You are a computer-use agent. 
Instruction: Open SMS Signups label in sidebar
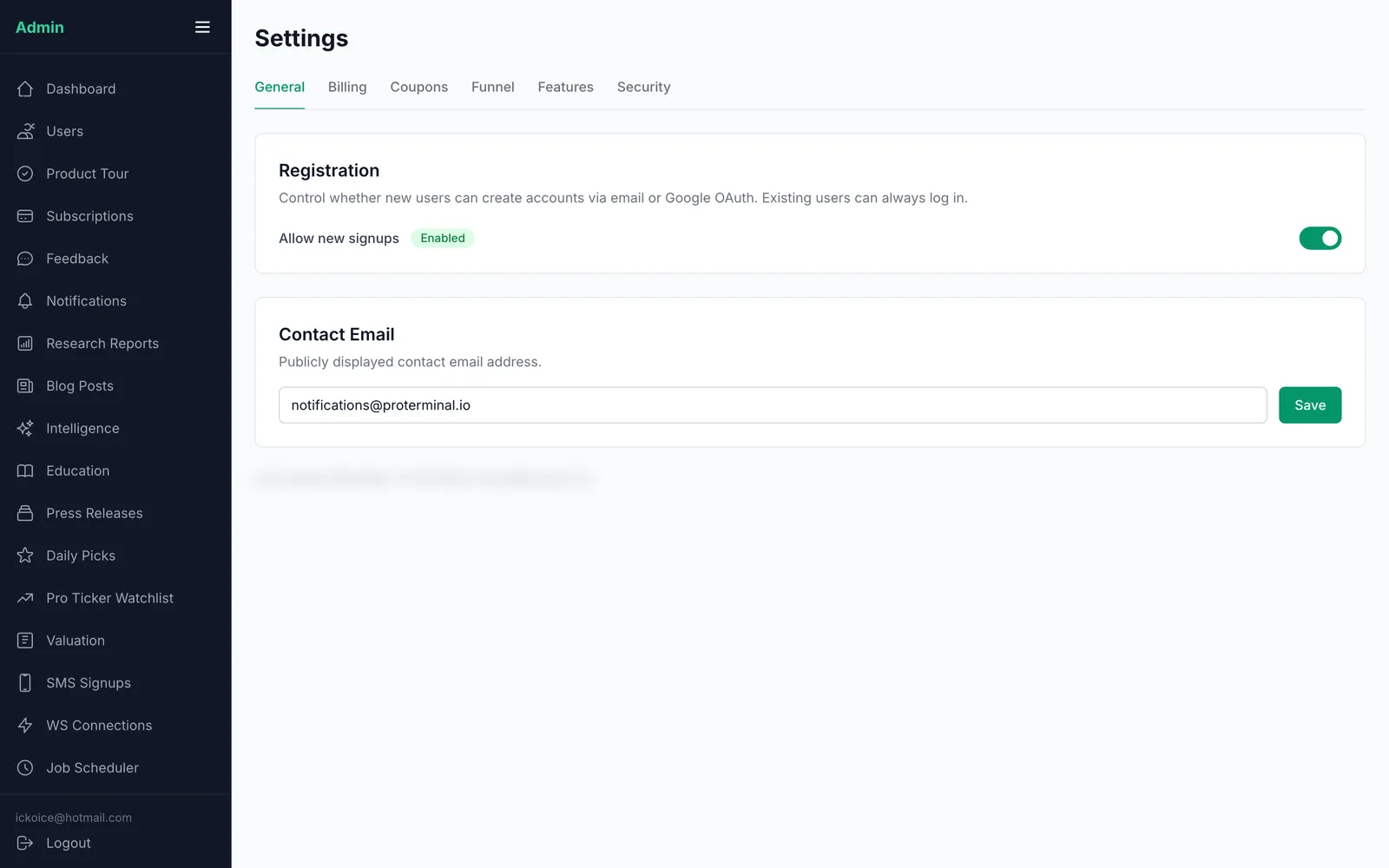[x=89, y=683]
